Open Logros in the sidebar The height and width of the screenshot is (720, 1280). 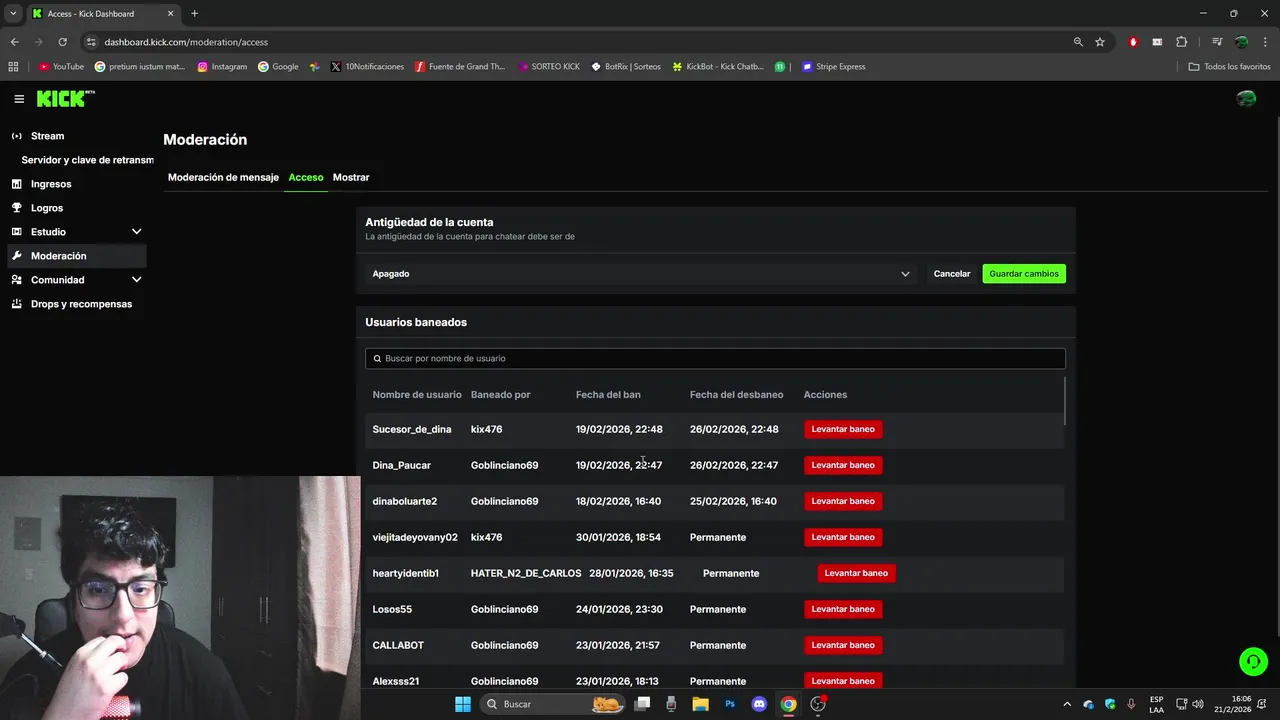click(x=76, y=208)
